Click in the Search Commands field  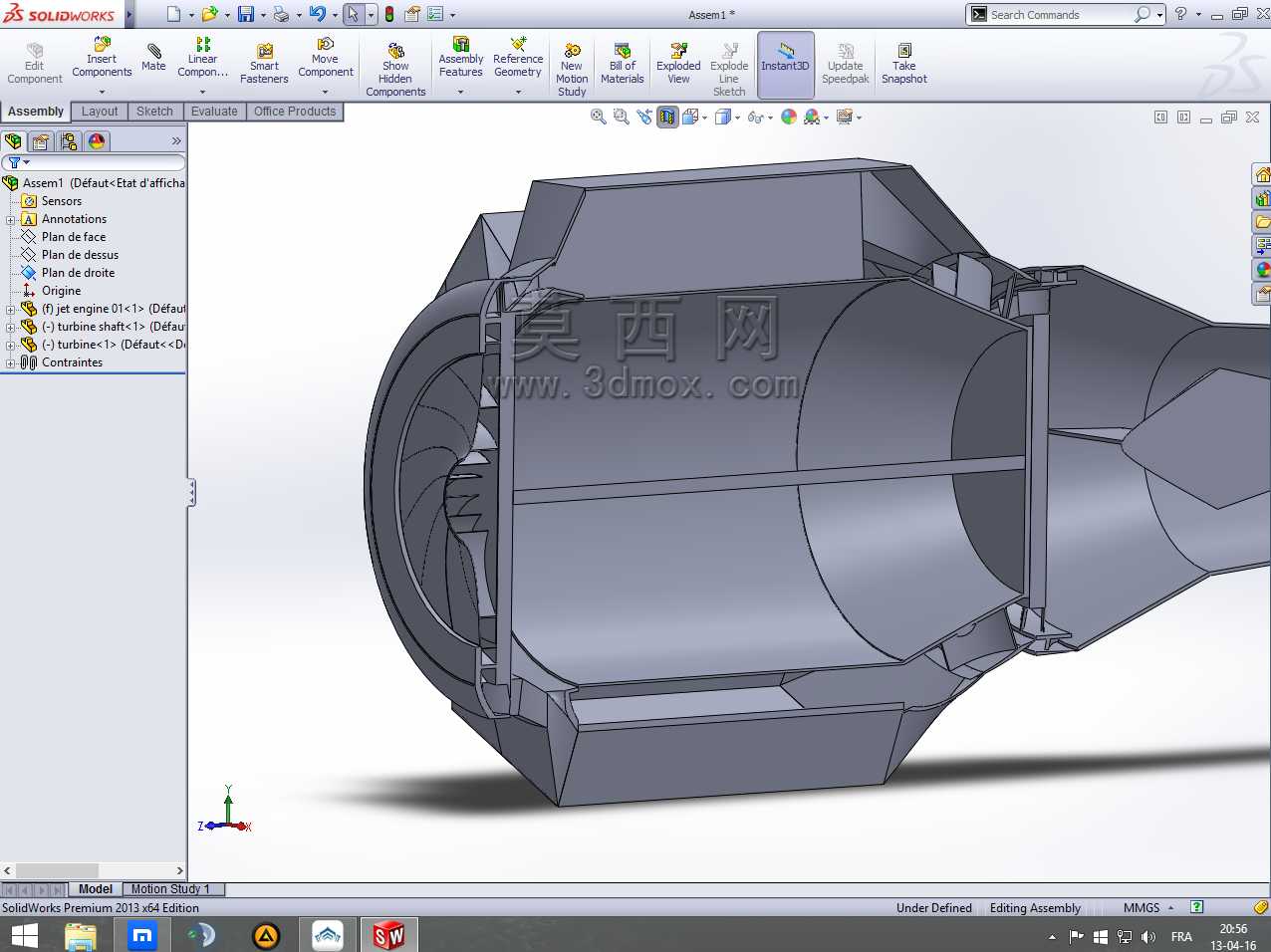tap(1059, 15)
